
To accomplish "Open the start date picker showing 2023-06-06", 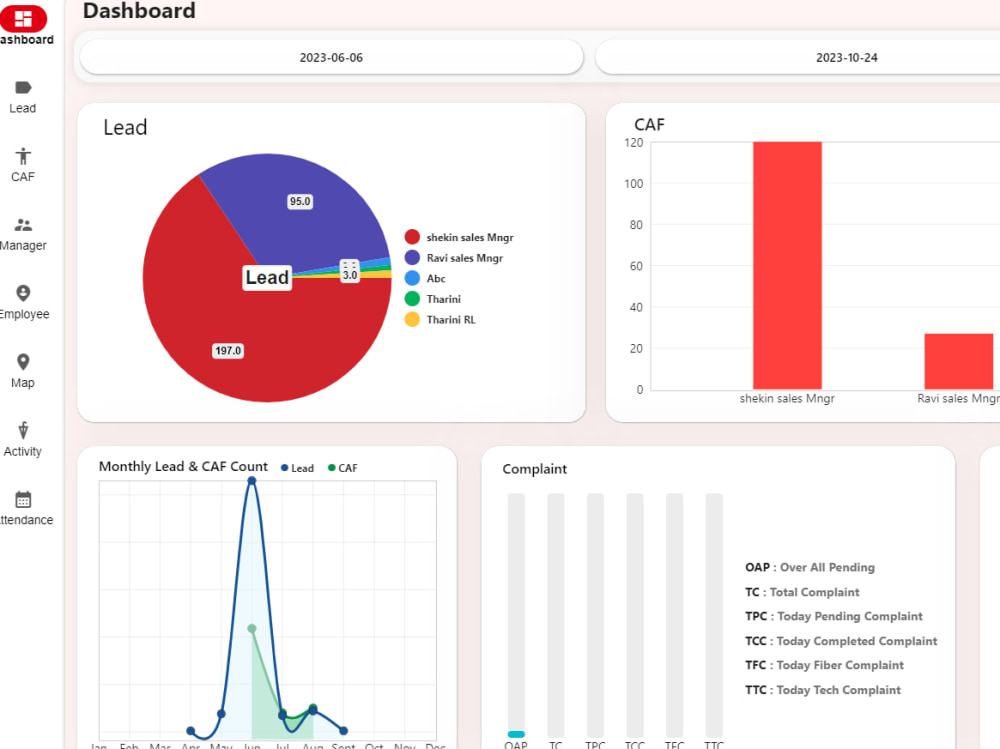I will click(x=330, y=57).
